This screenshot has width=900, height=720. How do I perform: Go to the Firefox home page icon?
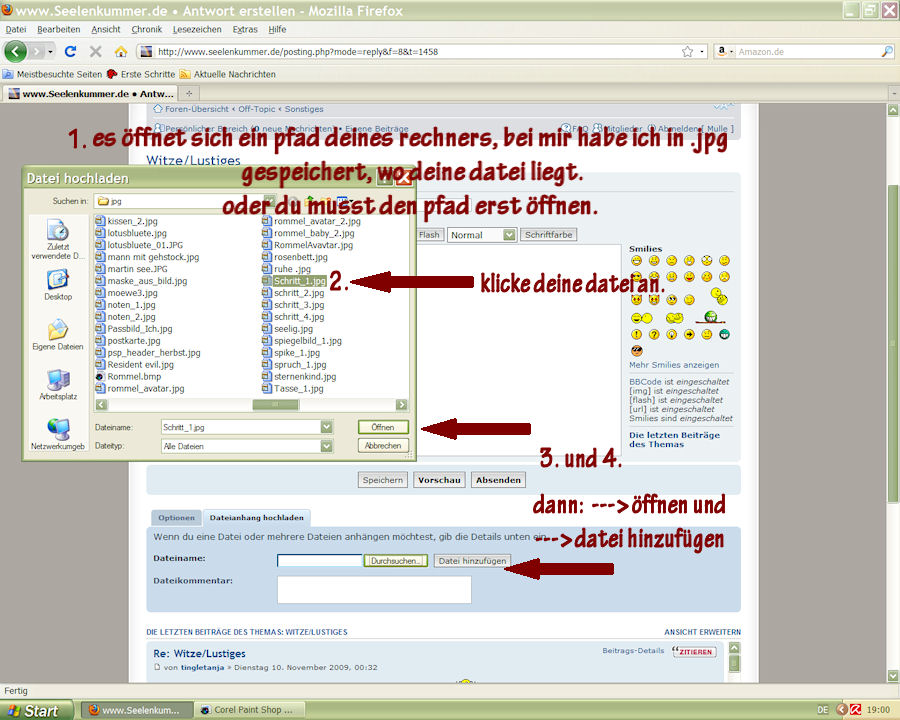(x=121, y=51)
